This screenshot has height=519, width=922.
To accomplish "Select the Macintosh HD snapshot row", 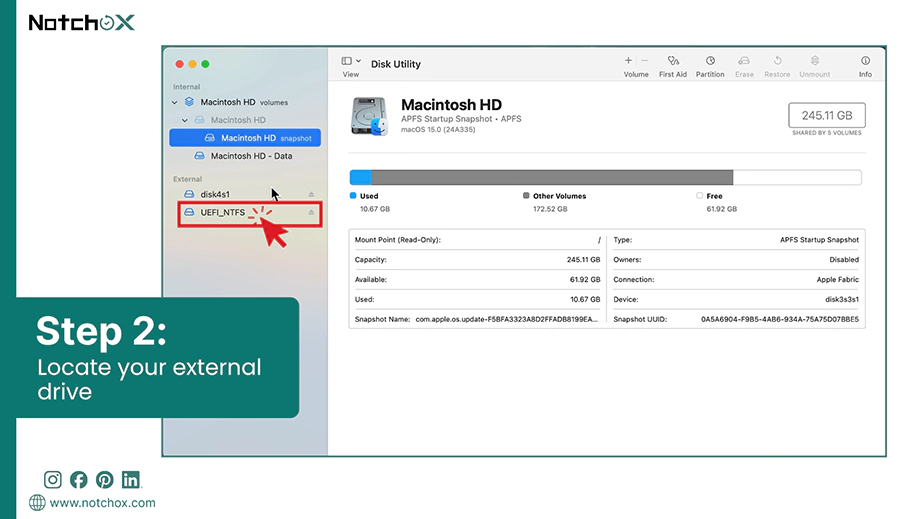I will click(245, 138).
